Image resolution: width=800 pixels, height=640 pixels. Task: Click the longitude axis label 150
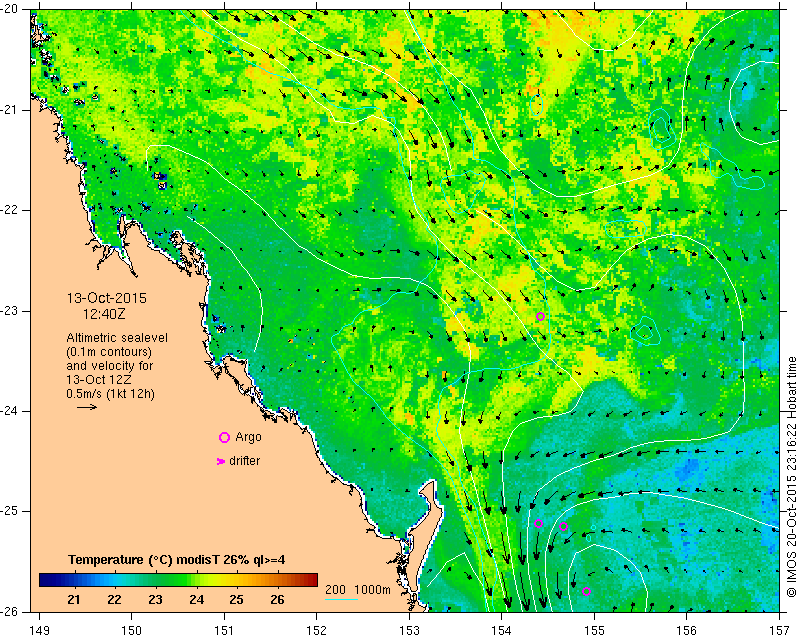pos(132,631)
